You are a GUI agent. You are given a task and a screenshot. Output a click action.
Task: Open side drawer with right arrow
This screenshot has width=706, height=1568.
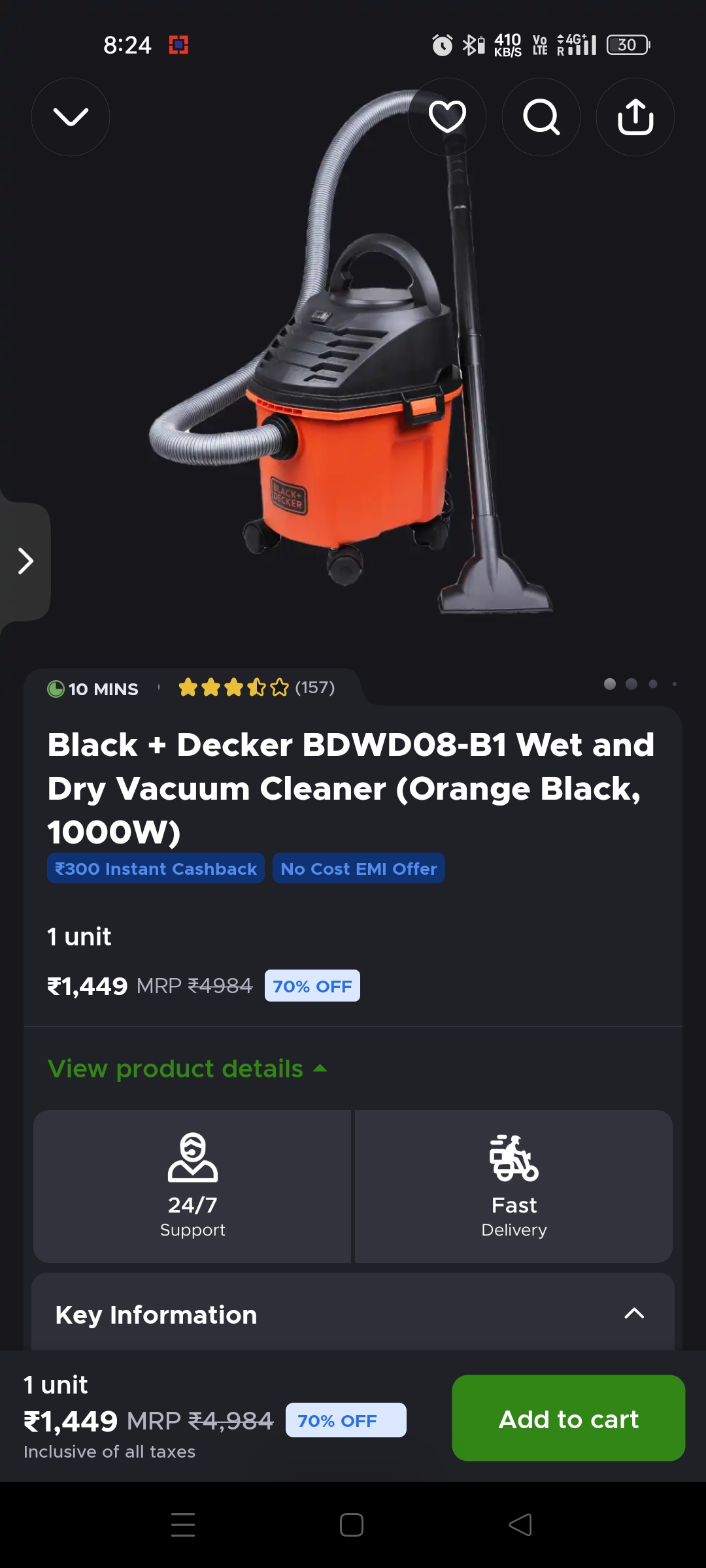click(x=25, y=561)
